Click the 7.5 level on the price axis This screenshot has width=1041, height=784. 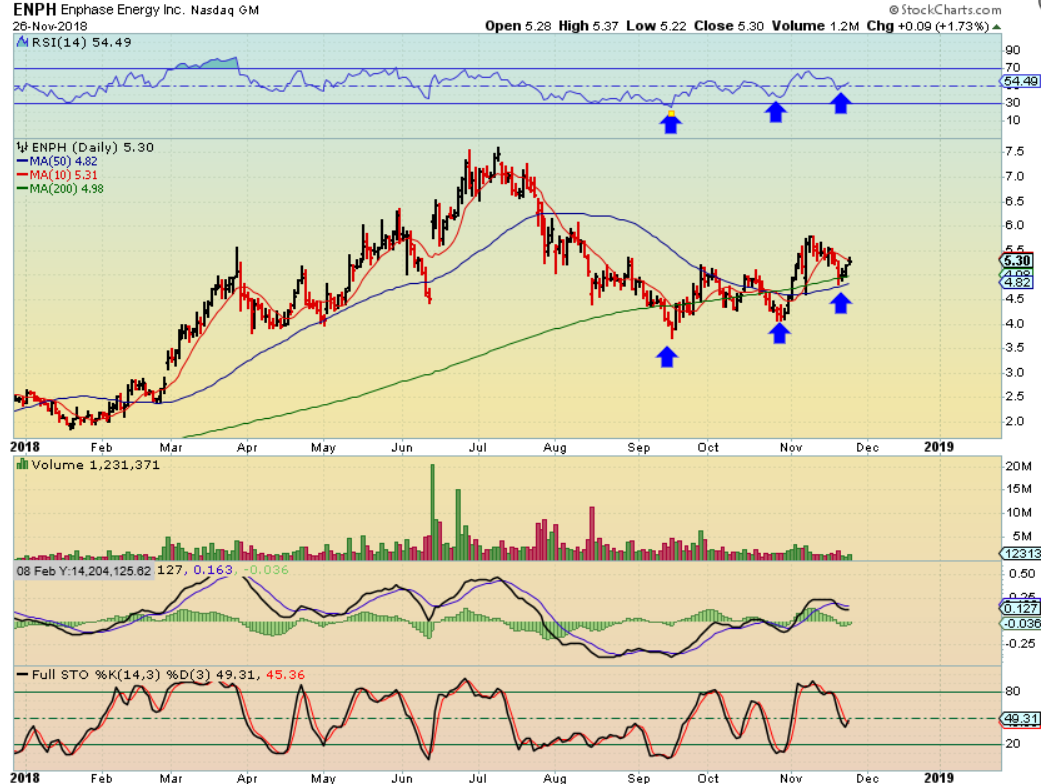pyautogui.click(x=1014, y=151)
